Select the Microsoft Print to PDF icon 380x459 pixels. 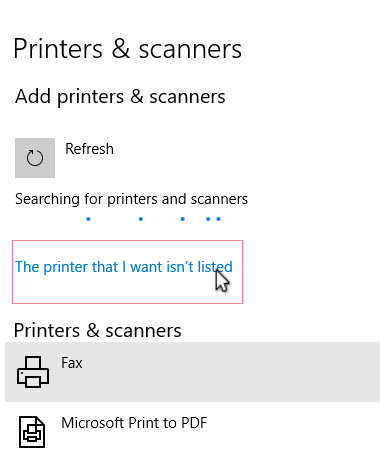click(32, 432)
